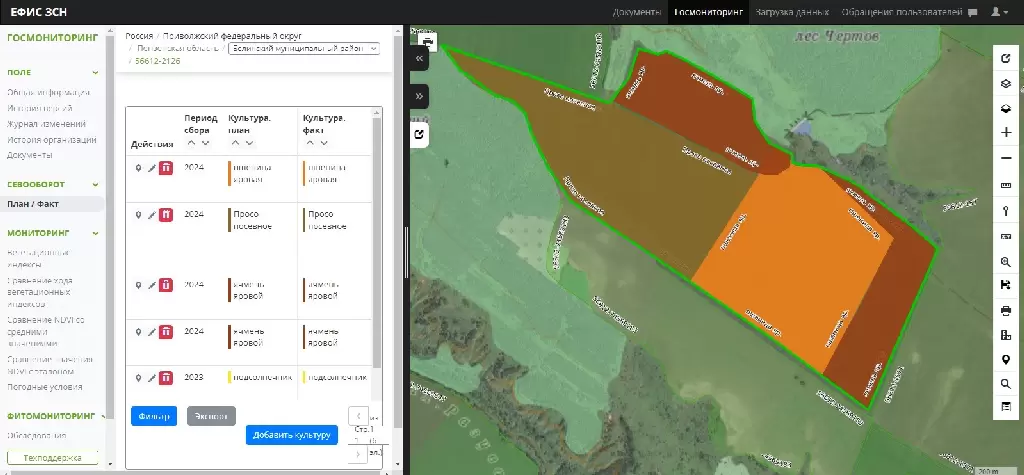Viewport: 1024px width, 475px height.
Task: Click the save icon in map toolbar
Action: (1006, 285)
